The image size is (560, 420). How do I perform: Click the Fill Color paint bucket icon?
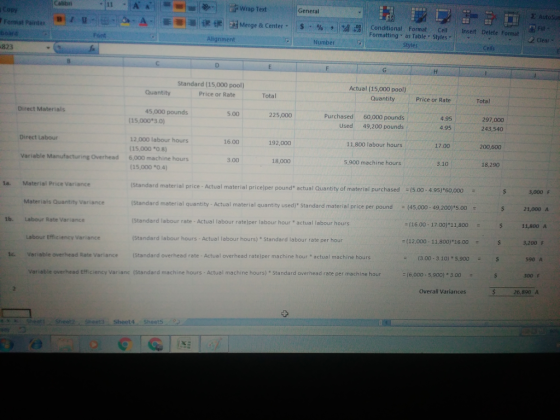pos(125,21)
